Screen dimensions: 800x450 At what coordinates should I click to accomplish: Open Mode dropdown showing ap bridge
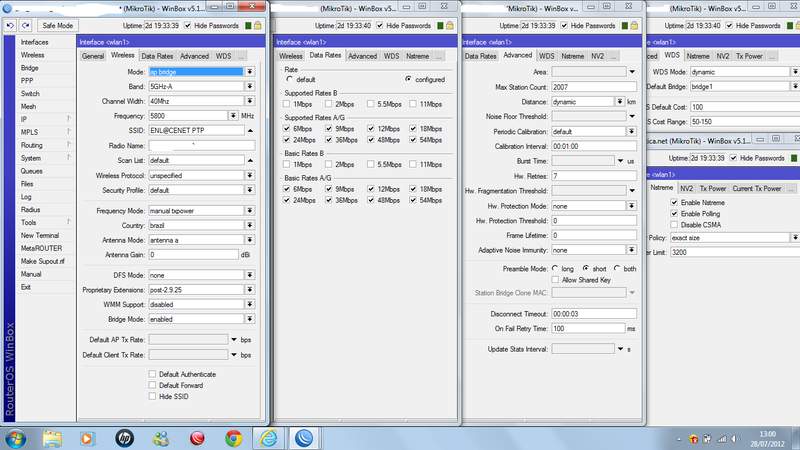(x=250, y=72)
